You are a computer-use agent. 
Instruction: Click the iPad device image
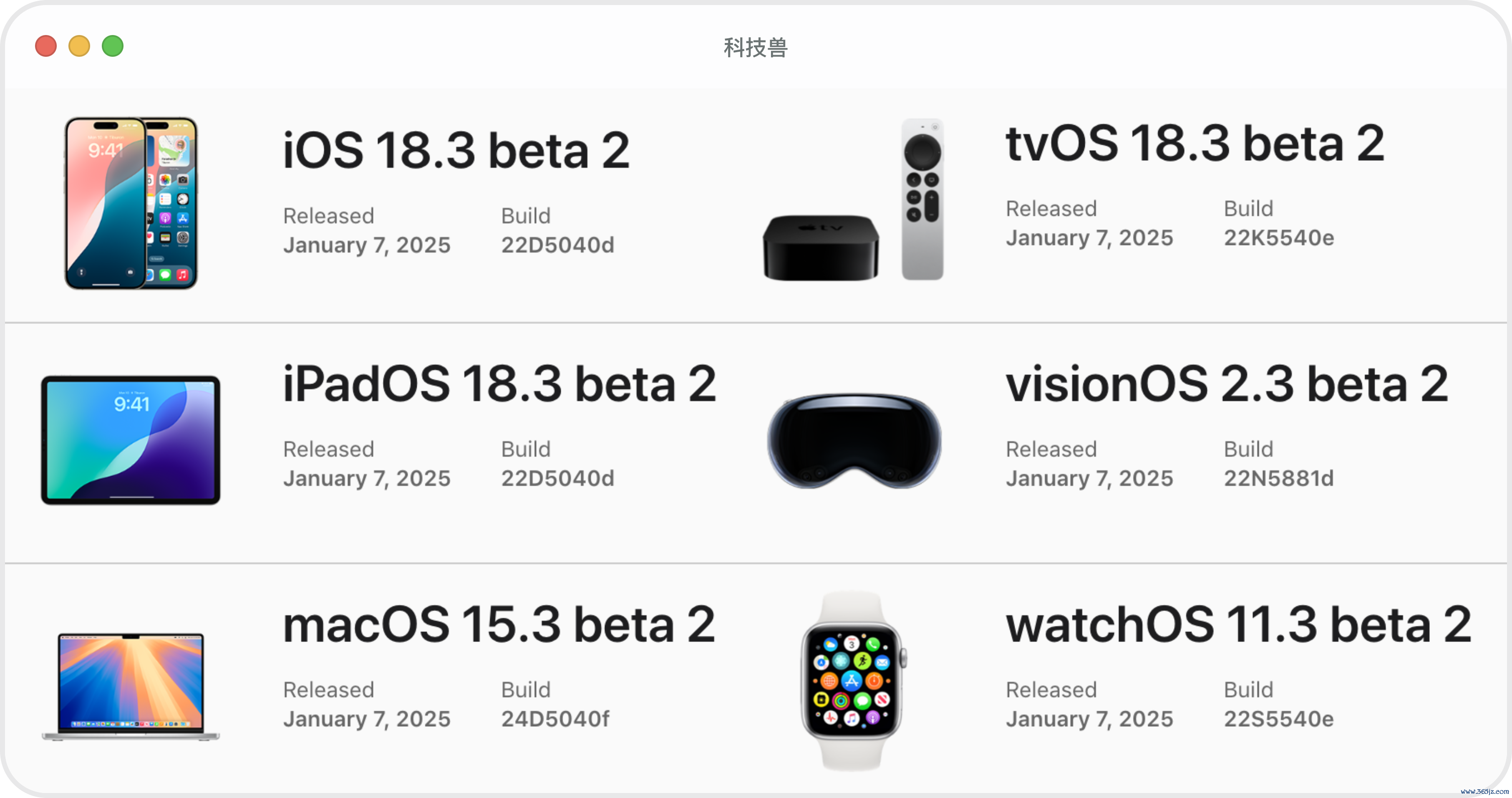tap(131, 440)
